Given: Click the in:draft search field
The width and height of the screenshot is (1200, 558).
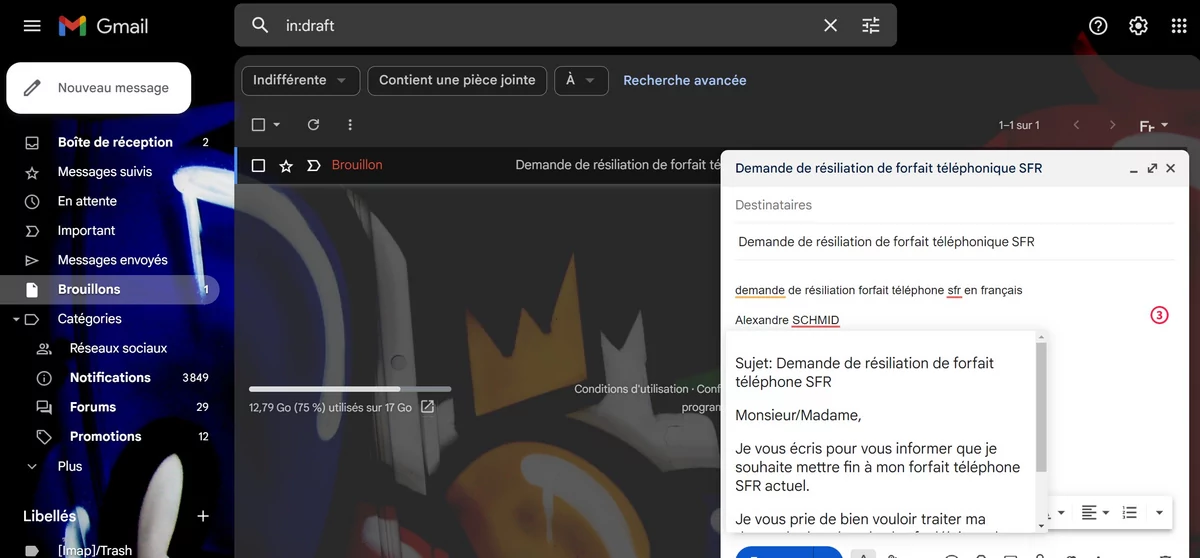Looking at the screenshot, I should pos(545,25).
